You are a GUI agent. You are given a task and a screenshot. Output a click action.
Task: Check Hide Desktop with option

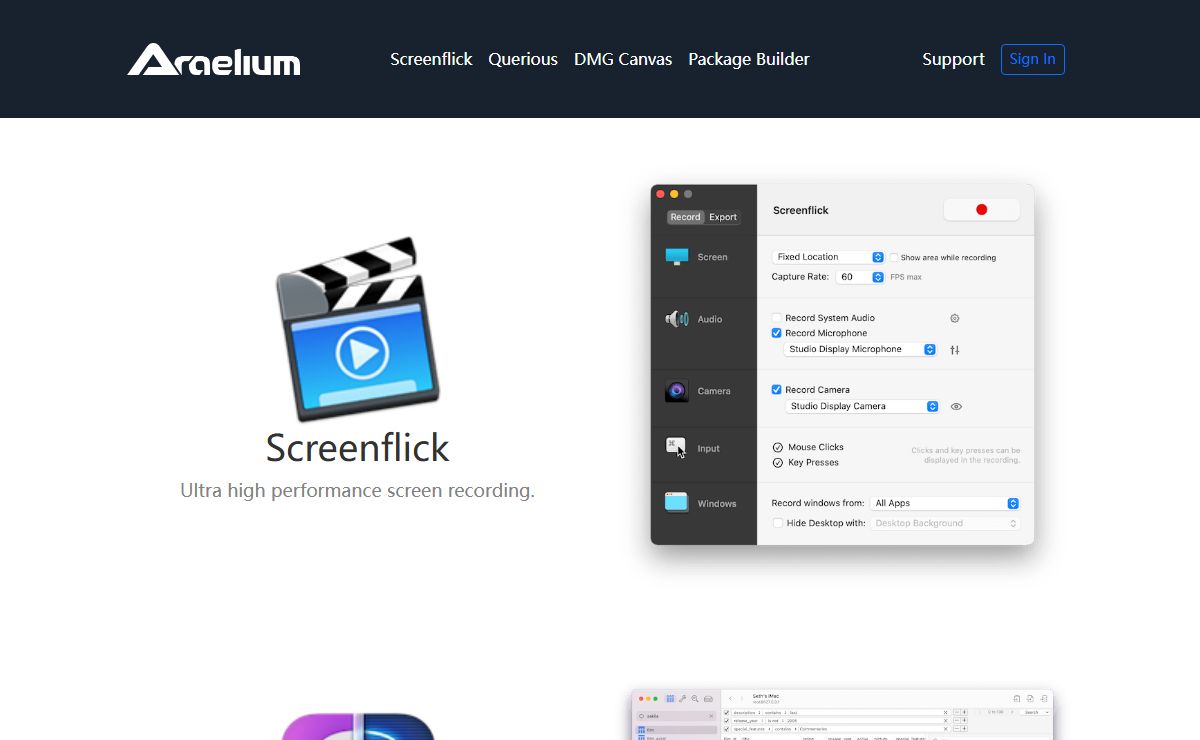click(x=778, y=523)
